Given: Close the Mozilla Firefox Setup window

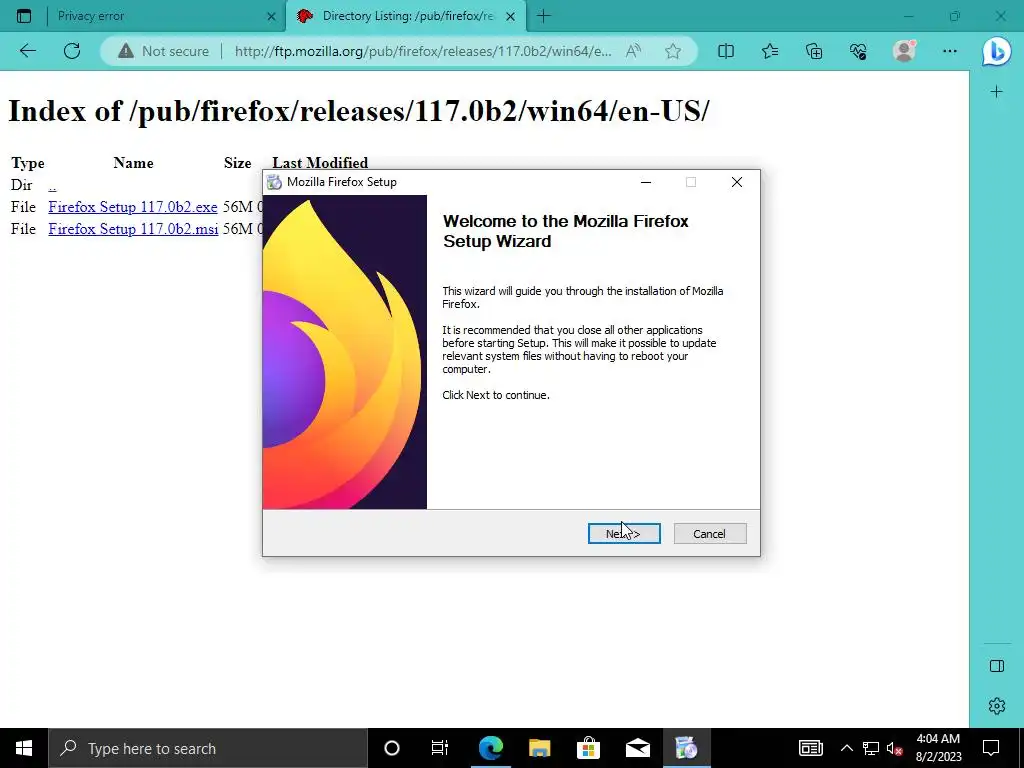Looking at the screenshot, I should pos(737,182).
